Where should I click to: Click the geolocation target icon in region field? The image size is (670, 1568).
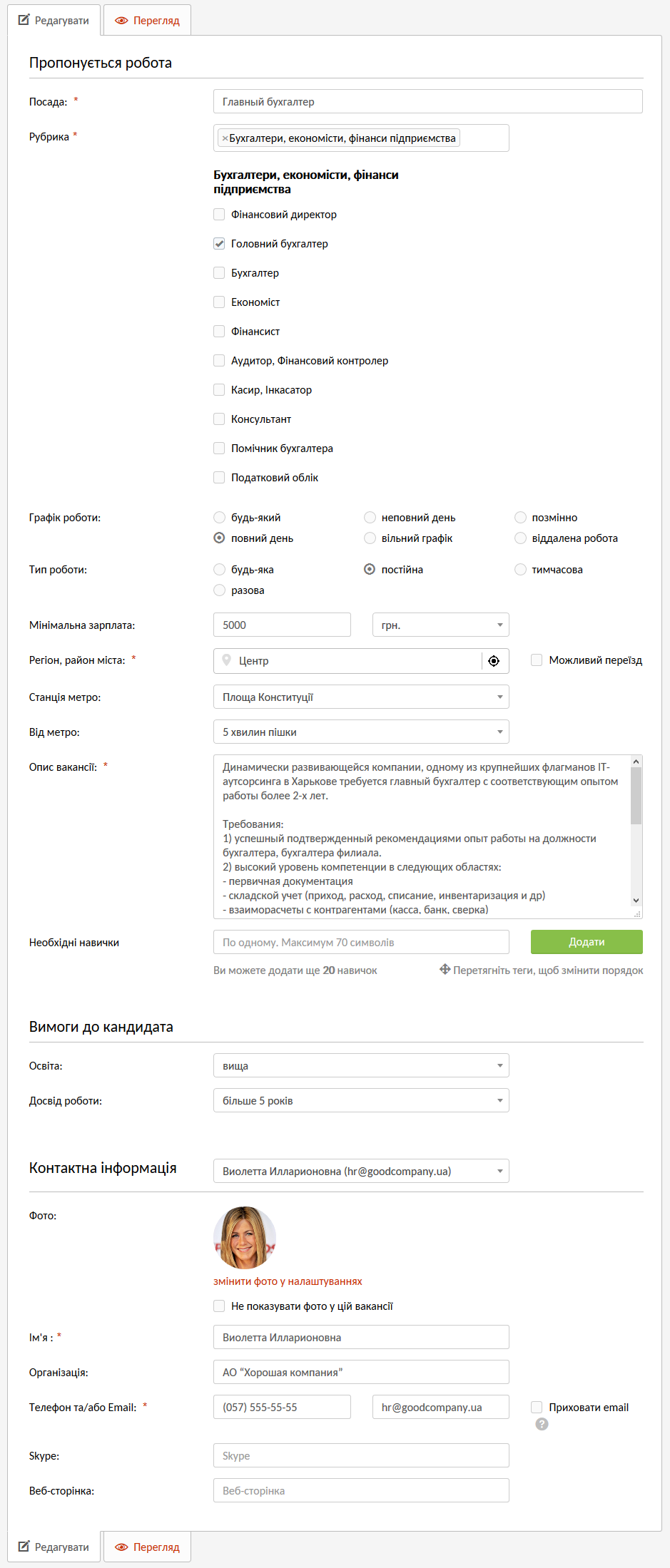coord(494,661)
